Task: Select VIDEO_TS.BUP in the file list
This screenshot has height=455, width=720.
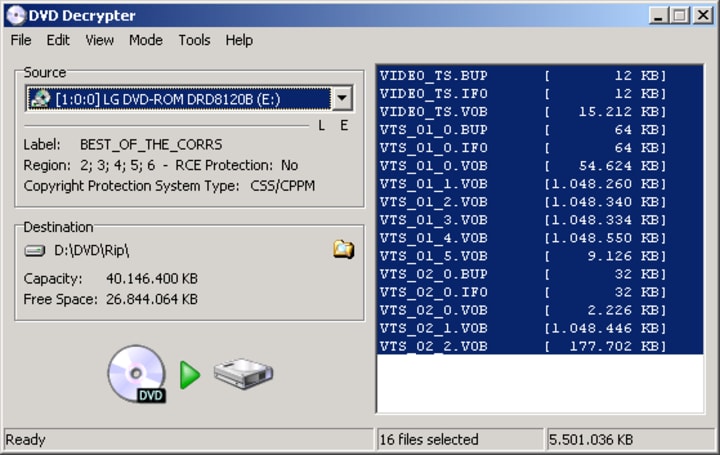Action: click(540, 75)
